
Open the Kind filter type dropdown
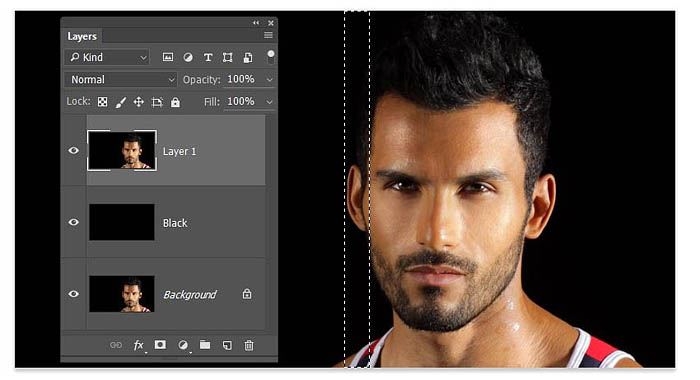tap(107, 57)
